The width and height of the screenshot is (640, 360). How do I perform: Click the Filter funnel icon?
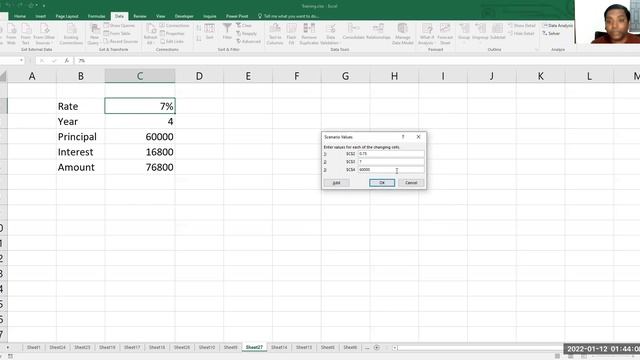click(x=227, y=31)
